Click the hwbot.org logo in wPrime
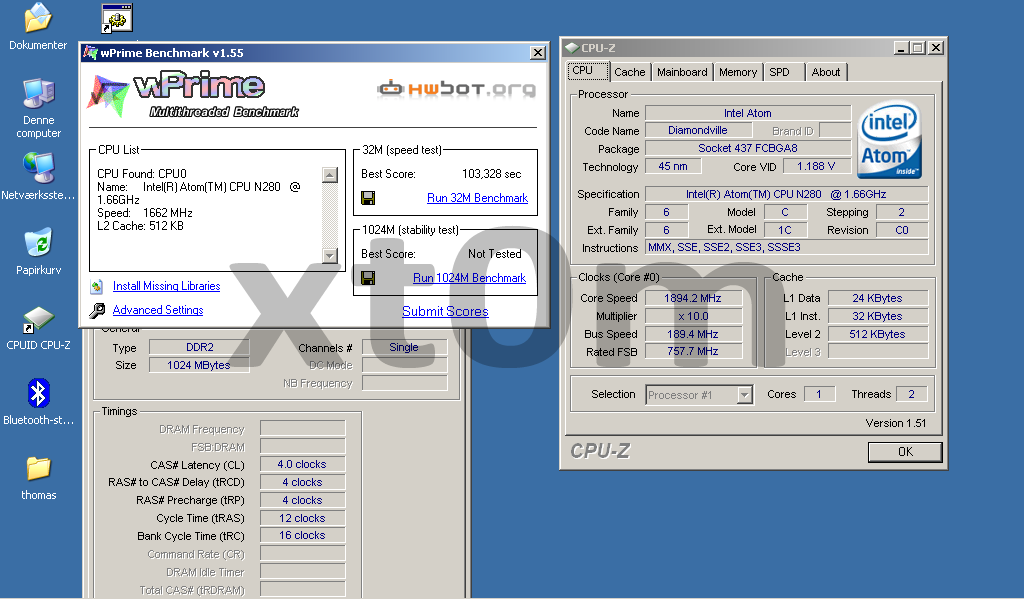 (x=456, y=89)
